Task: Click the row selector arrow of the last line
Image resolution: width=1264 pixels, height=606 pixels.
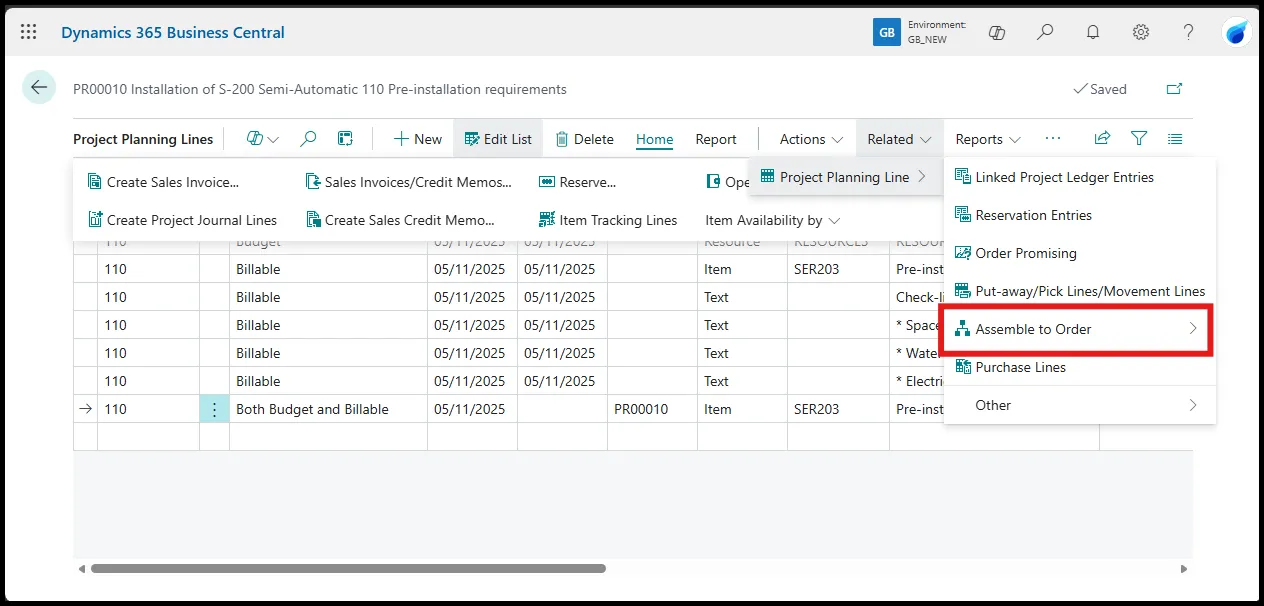Action: (x=85, y=409)
